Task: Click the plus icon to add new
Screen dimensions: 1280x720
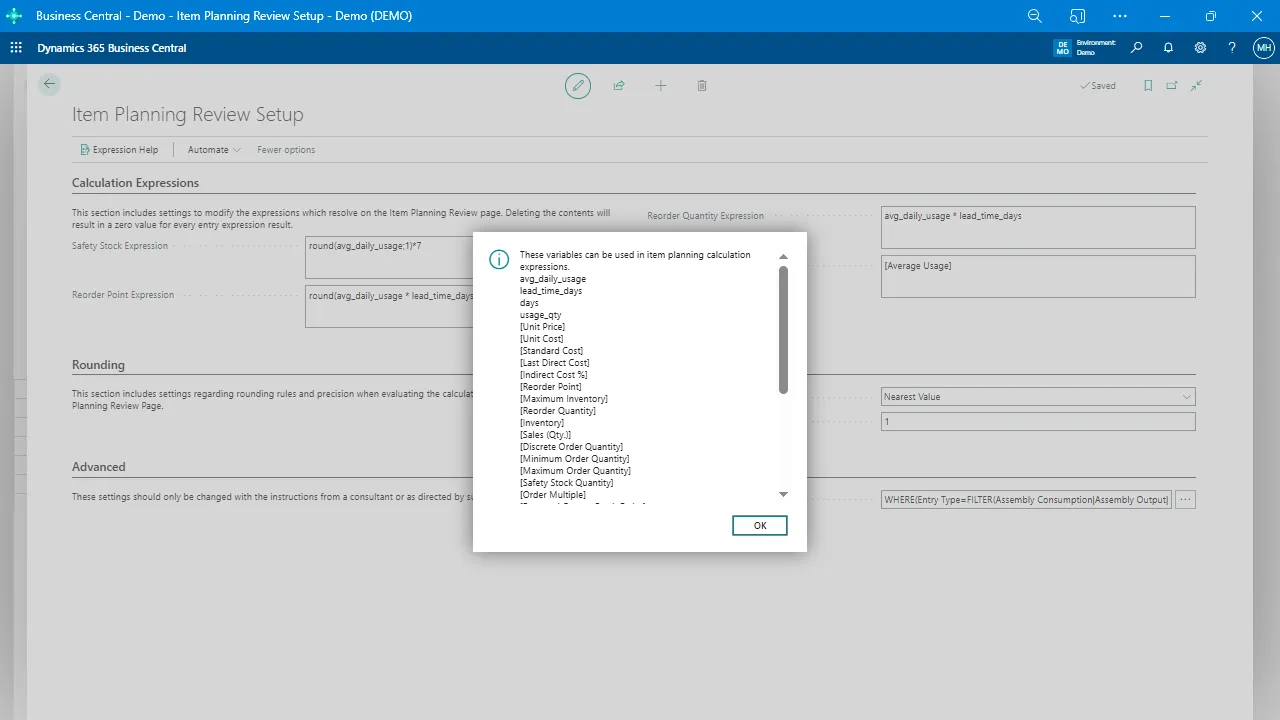Action: [x=660, y=86]
